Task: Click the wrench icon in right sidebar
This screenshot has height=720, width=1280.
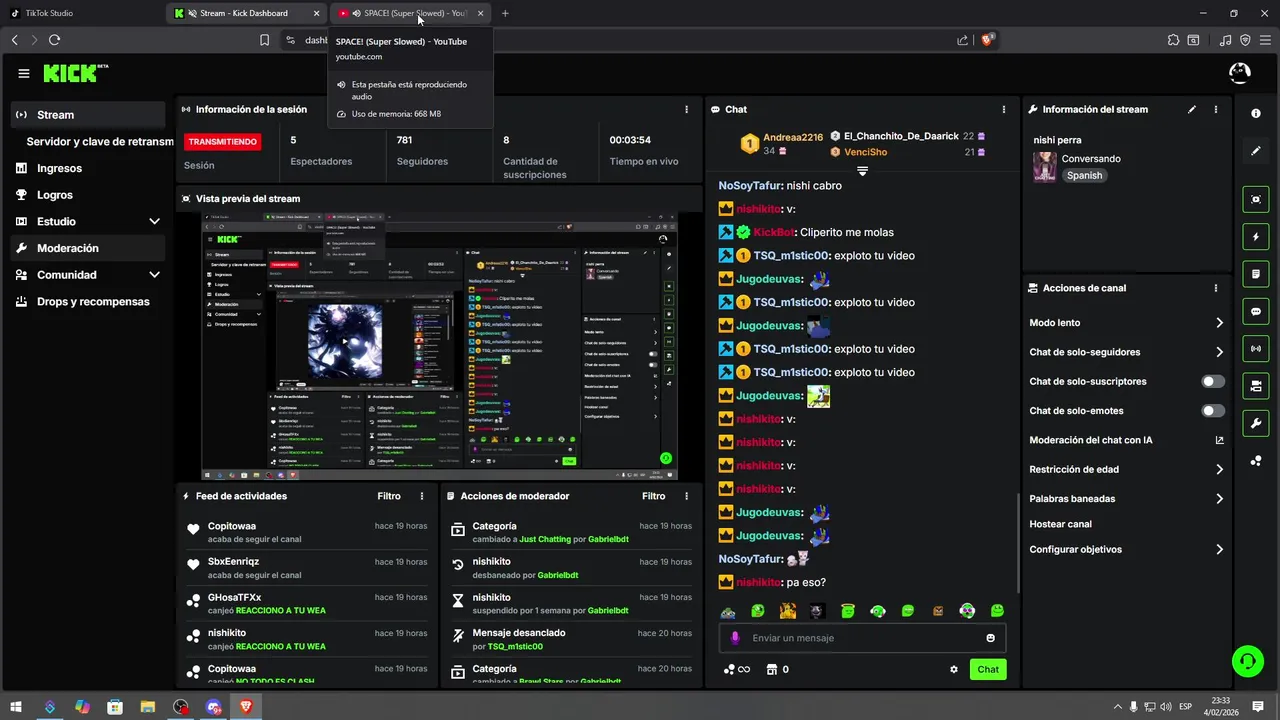Action: coord(1256,423)
